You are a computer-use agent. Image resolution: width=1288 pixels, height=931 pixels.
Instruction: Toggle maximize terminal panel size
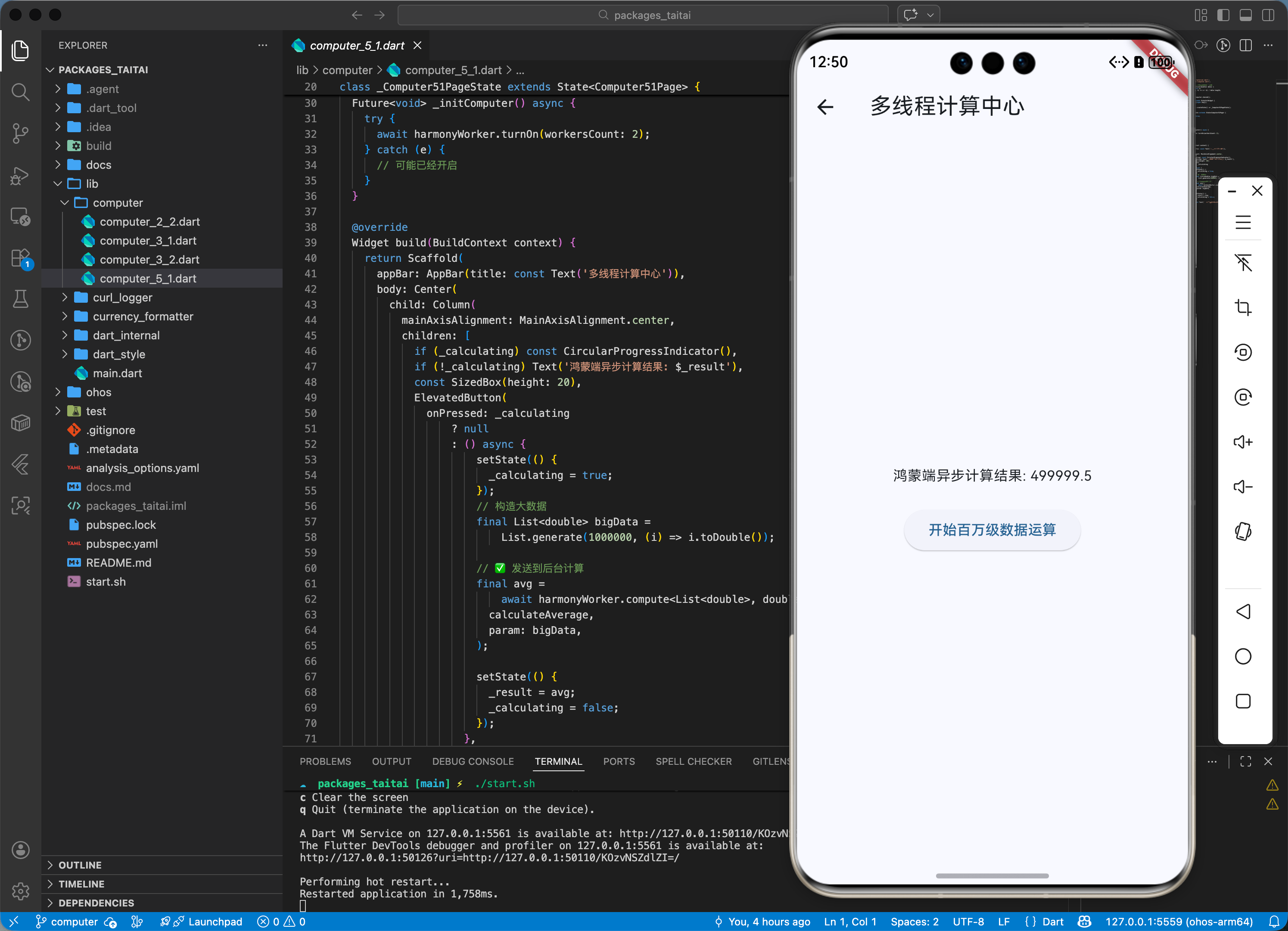pyautogui.click(x=1245, y=761)
